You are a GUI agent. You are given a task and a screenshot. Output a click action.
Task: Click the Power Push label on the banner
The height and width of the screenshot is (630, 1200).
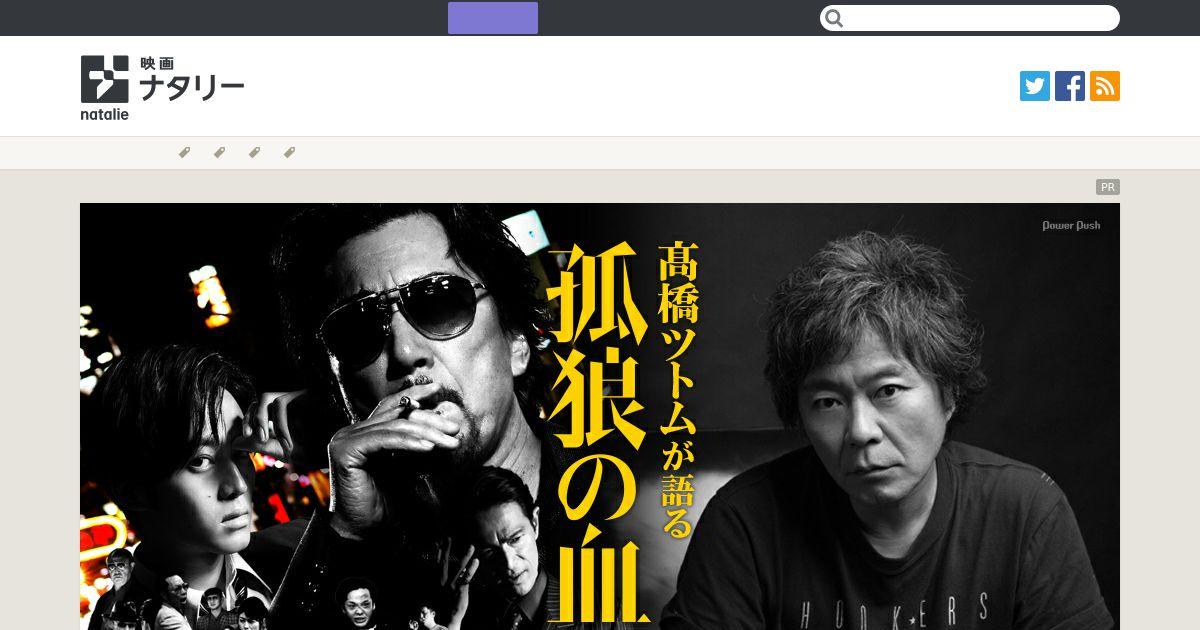[x=1071, y=226]
